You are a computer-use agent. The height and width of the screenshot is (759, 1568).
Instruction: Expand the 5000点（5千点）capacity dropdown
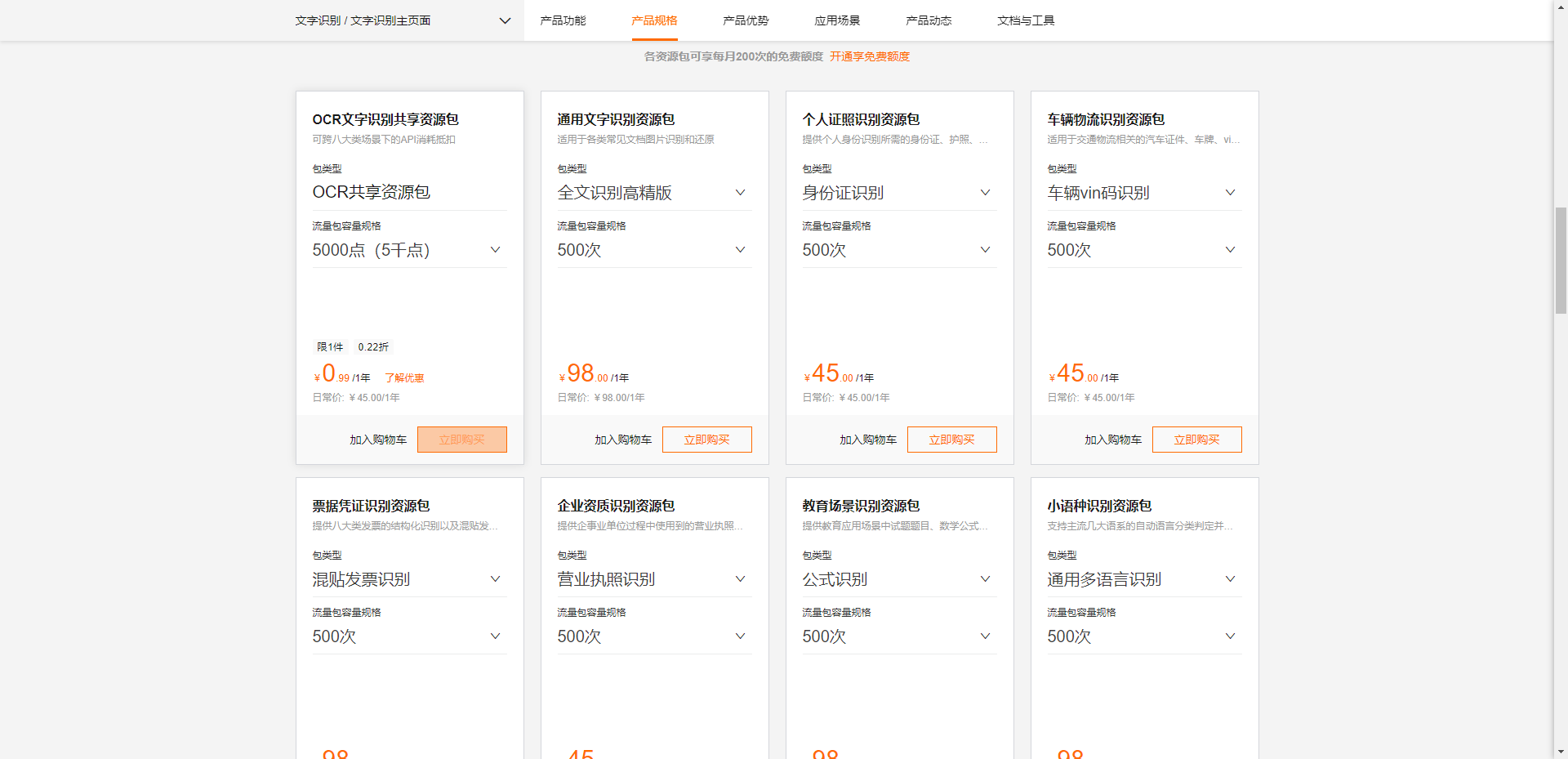coord(409,250)
